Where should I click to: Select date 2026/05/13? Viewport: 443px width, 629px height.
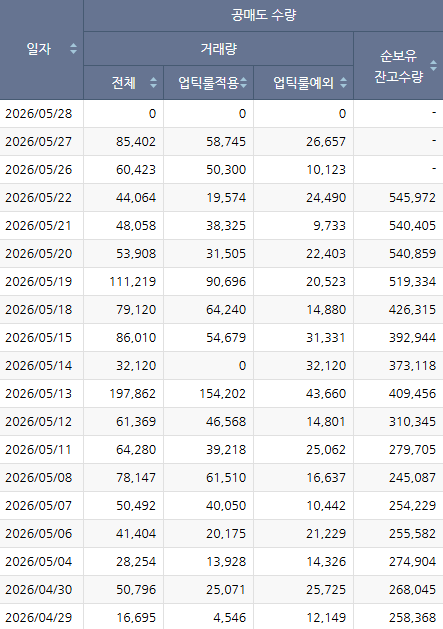[x=39, y=394]
